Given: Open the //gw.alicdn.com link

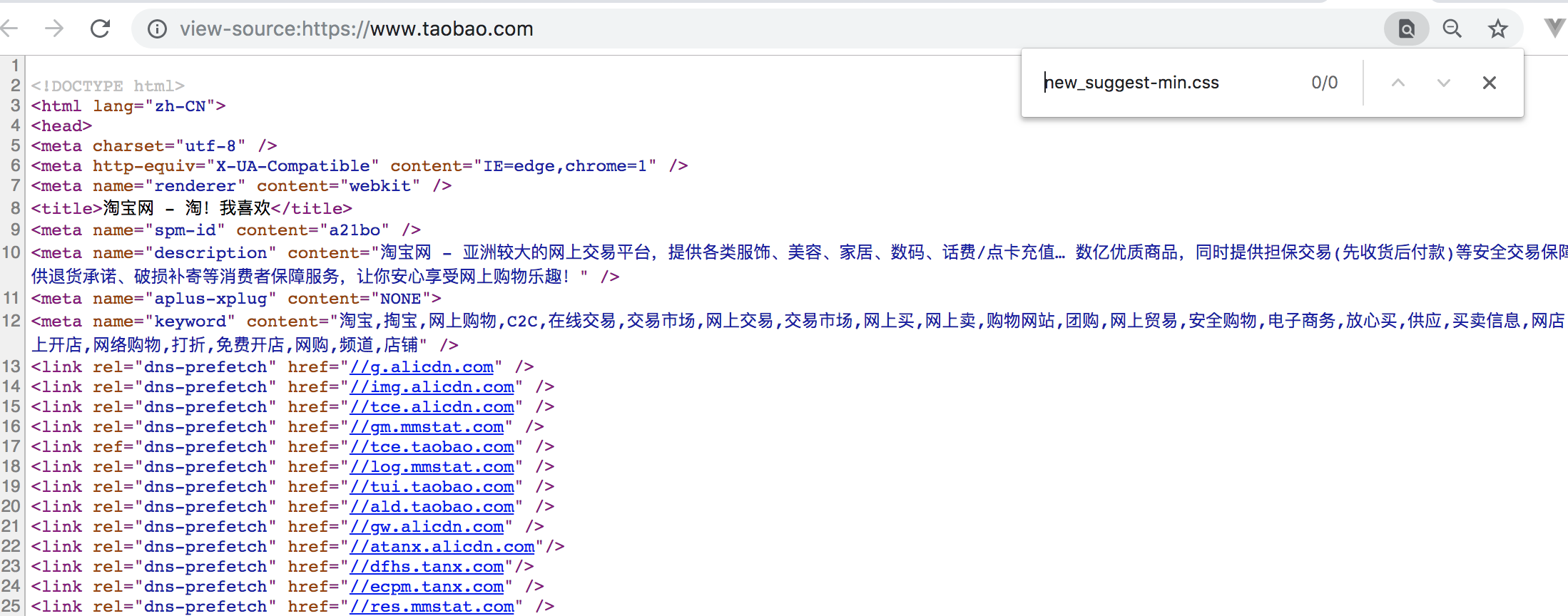Looking at the screenshot, I should tap(427, 527).
